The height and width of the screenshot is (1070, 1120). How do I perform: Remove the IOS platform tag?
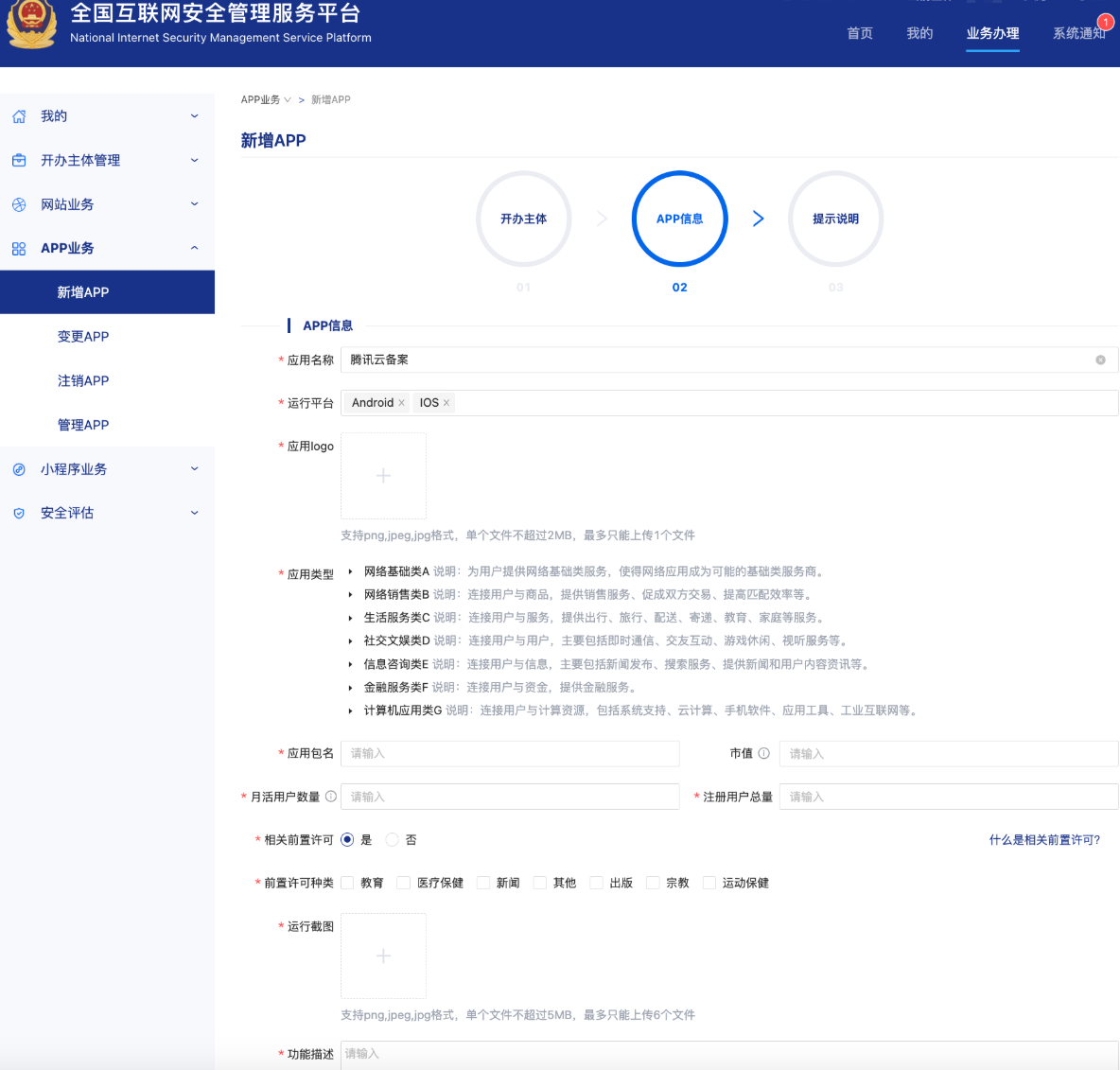tap(446, 403)
